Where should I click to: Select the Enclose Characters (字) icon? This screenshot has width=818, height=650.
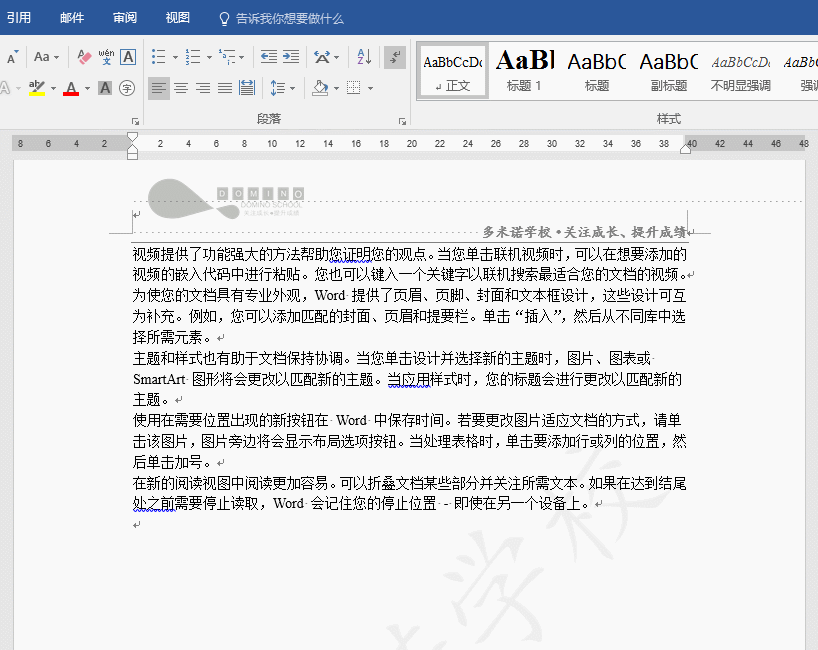pos(127,88)
